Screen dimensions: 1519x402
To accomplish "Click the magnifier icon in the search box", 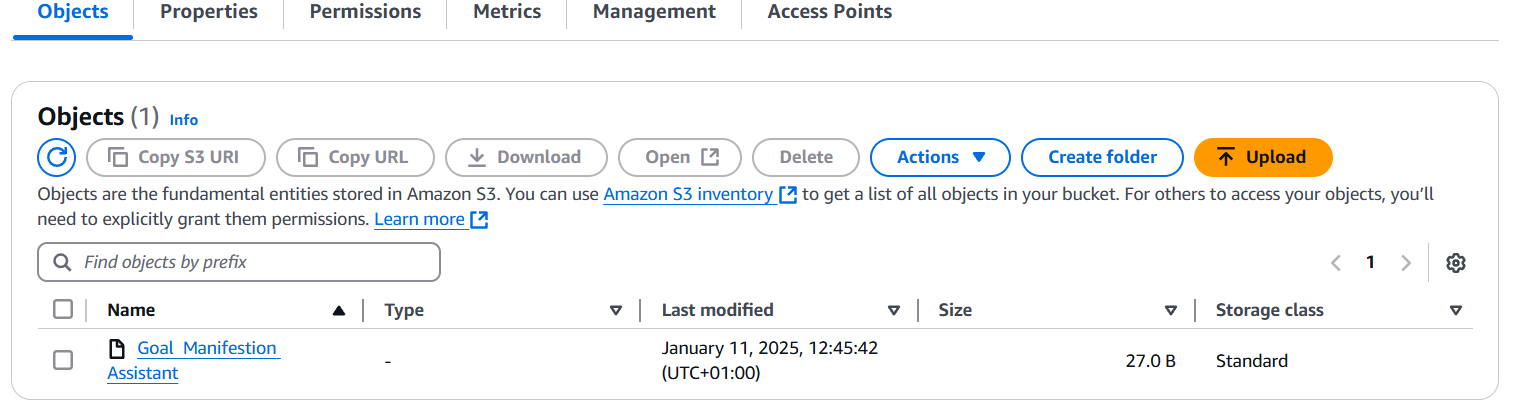I will click(x=62, y=262).
